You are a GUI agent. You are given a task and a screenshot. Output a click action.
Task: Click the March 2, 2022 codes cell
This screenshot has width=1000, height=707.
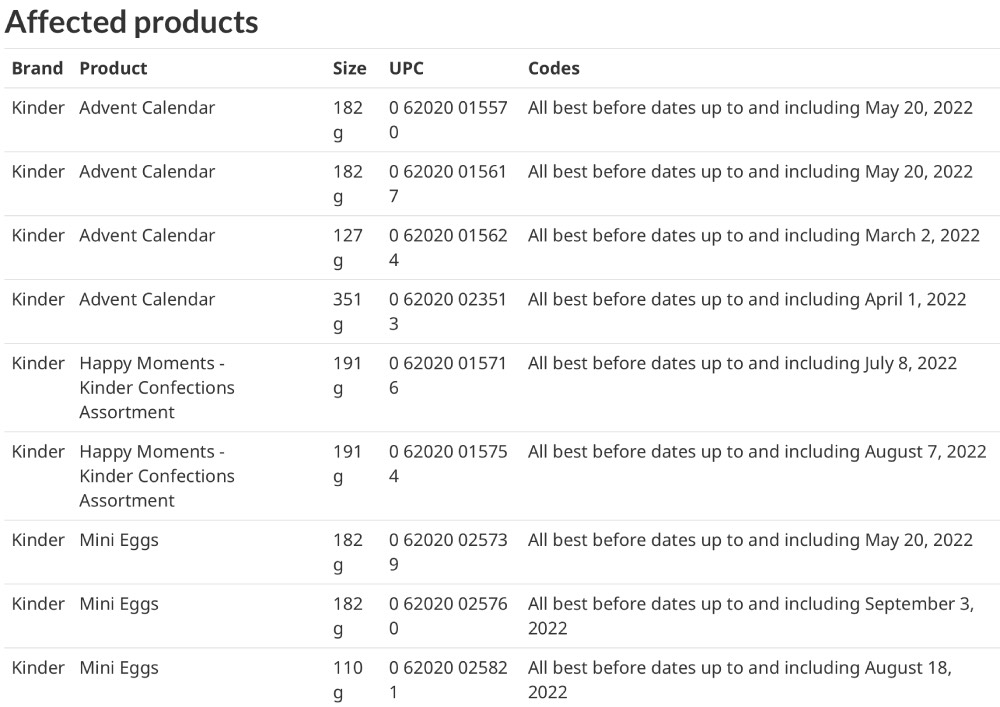coord(754,235)
